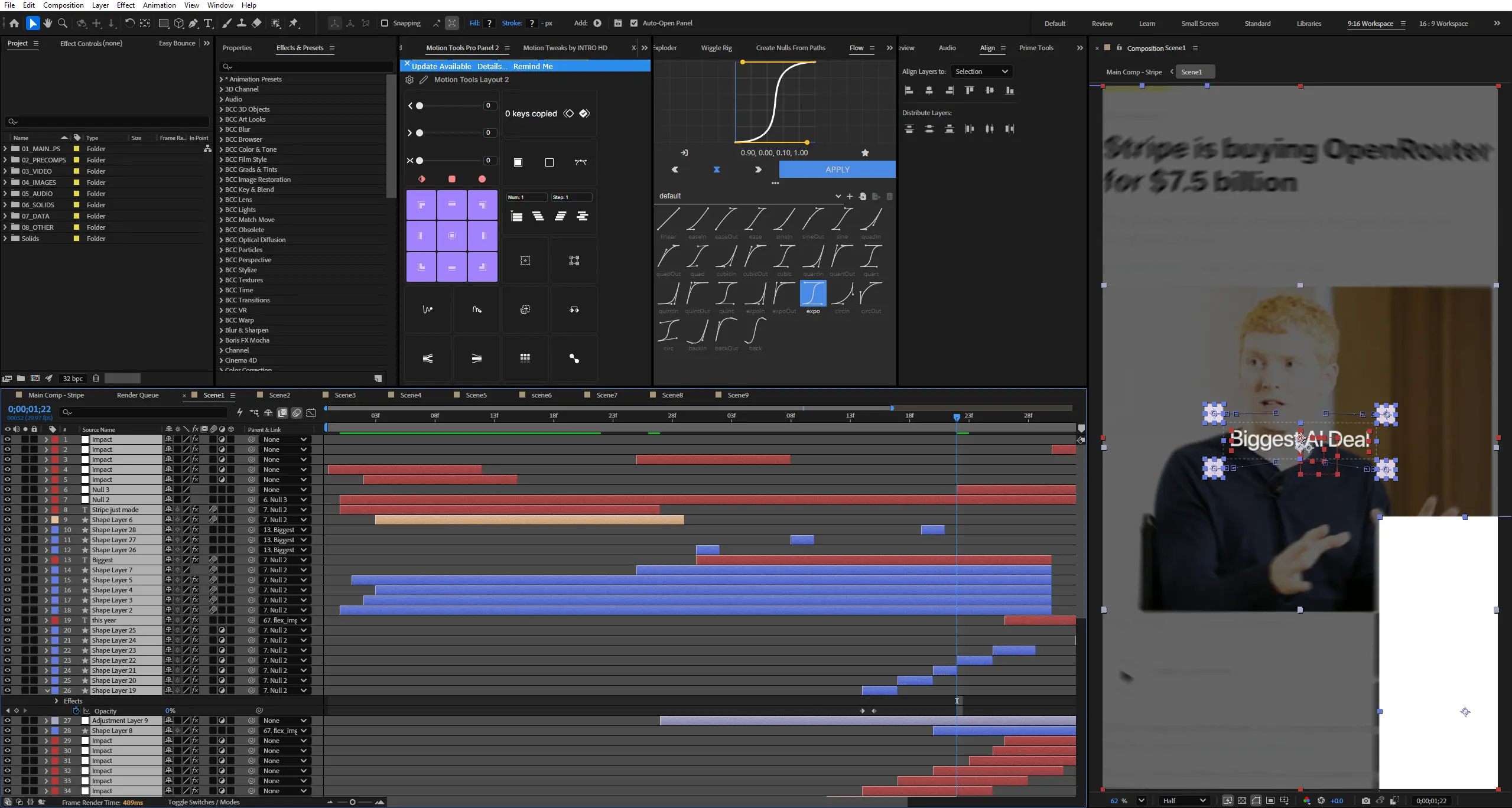Click the Home icon in toolbar
The height and width of the screenshot is (808, 1512).
[14, 23]
